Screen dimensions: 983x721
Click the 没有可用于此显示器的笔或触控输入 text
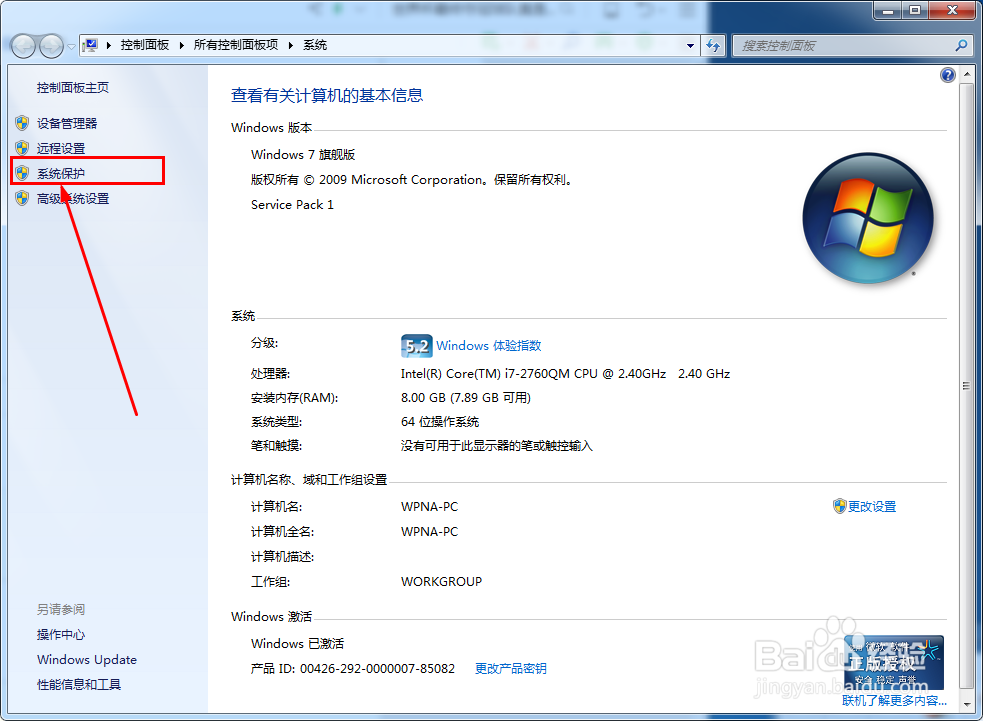click(x=497, y=446)
